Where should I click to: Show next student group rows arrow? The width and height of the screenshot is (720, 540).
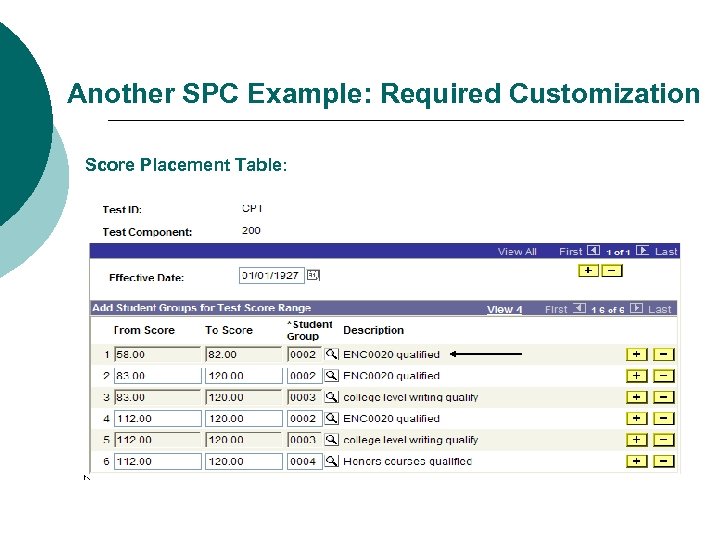point(636,309)
